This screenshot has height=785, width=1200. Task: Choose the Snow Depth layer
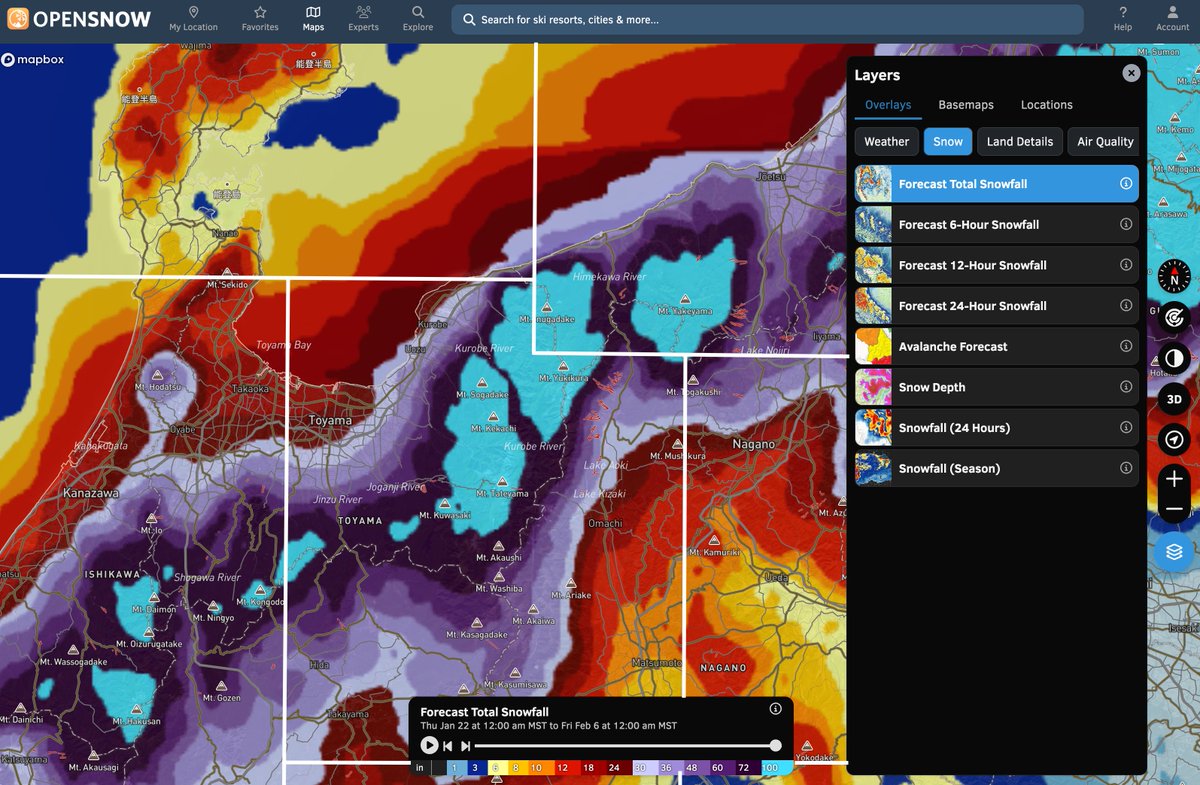pyautogui.click(x=997, y=387)
